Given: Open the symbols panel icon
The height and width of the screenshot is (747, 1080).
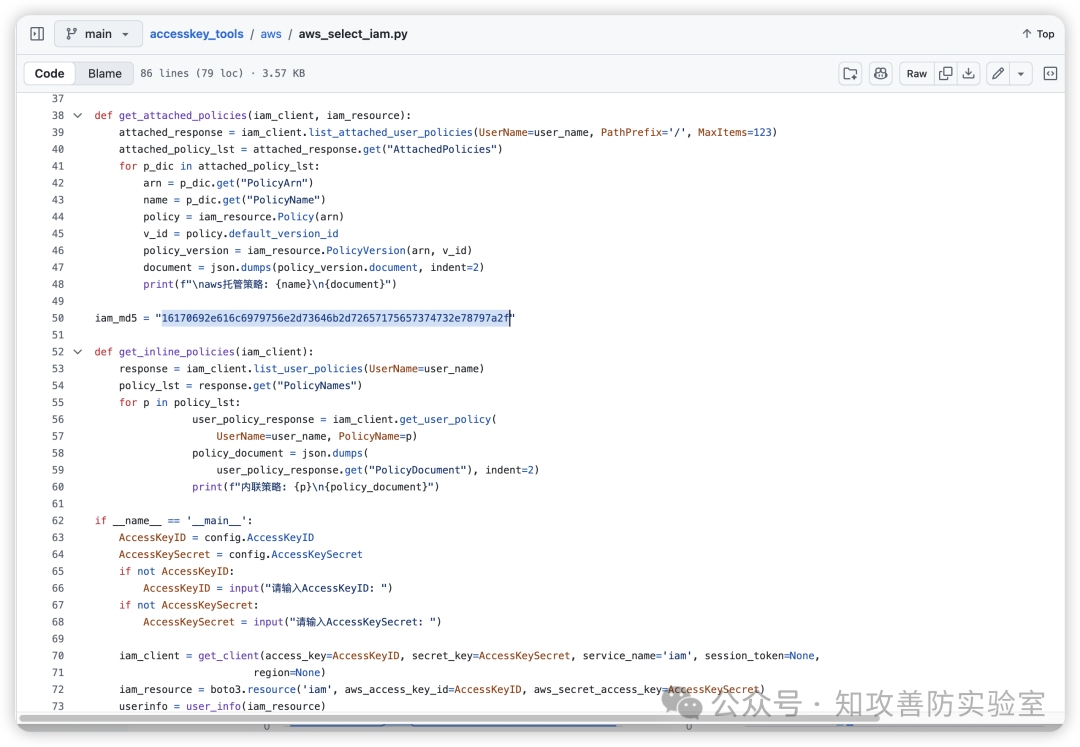Looking at the screenshot, I should 1050,74.
